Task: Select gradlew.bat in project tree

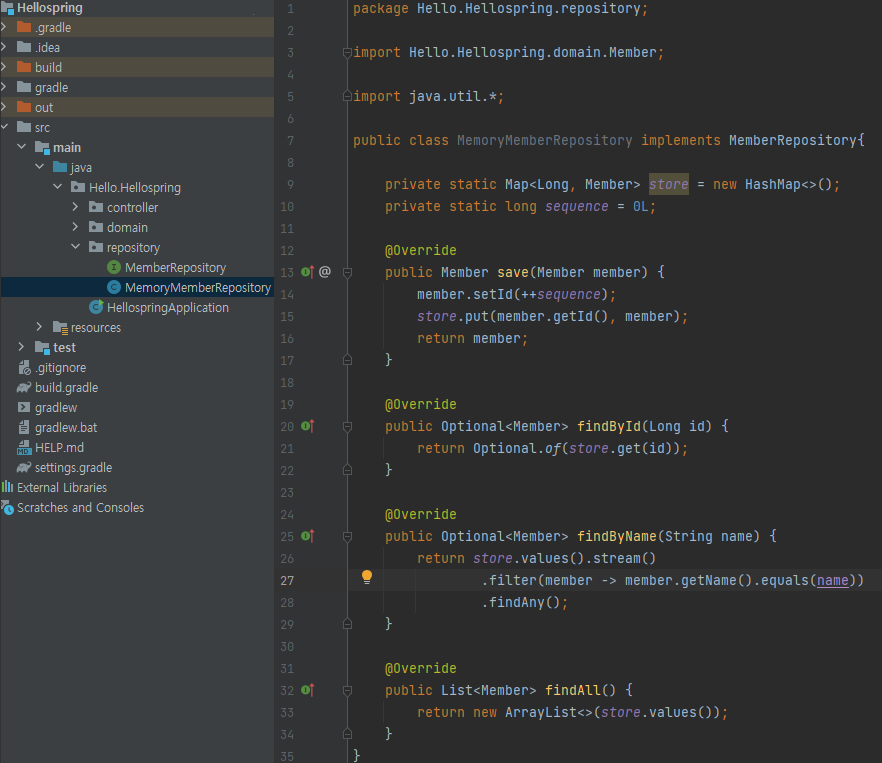Action: 66,428
